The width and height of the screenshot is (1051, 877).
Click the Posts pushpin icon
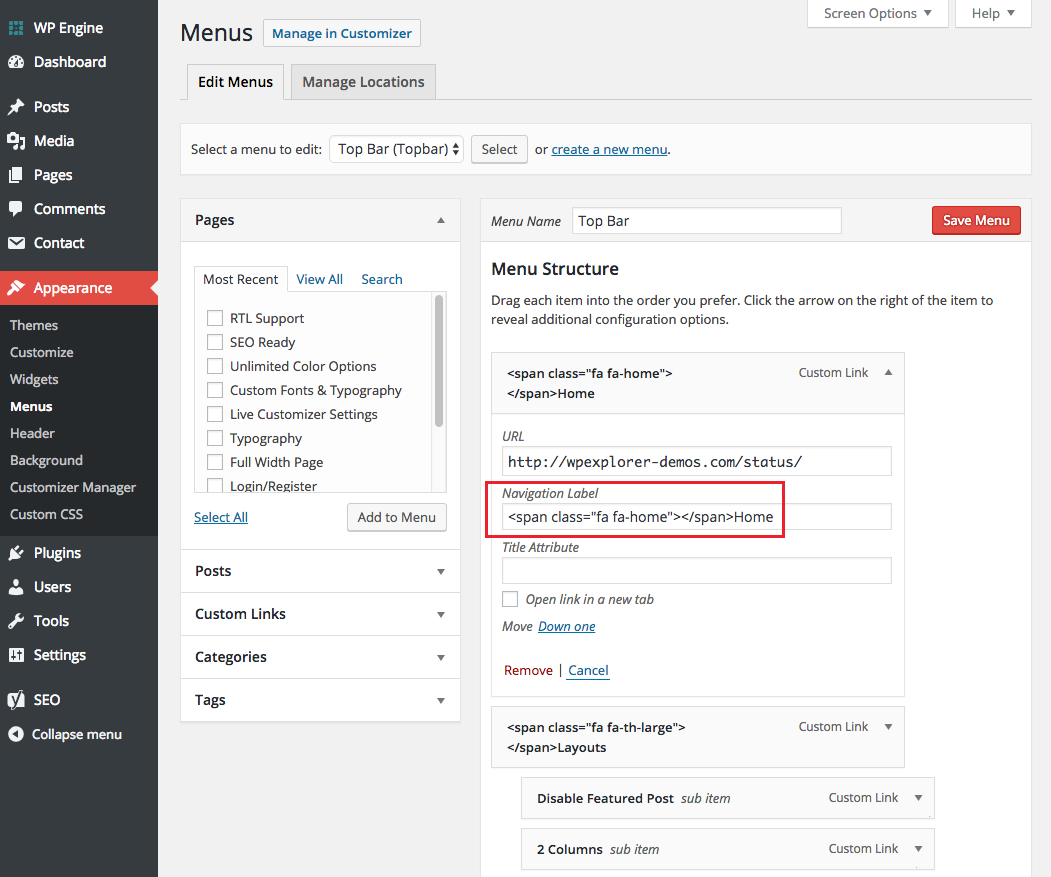pyautogui.click(x=16, y=107)
